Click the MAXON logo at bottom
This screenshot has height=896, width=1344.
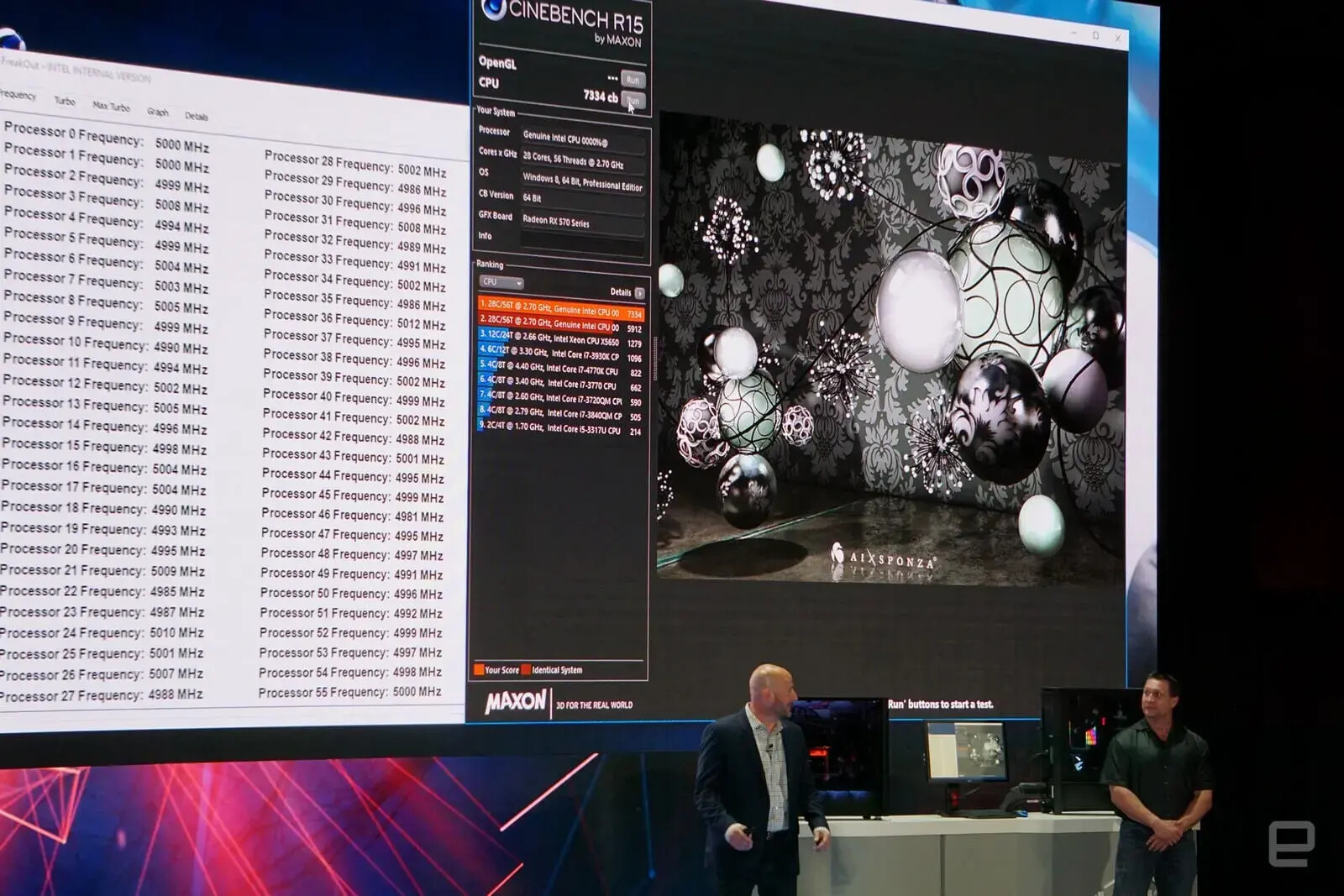click(x=516, y=702)
